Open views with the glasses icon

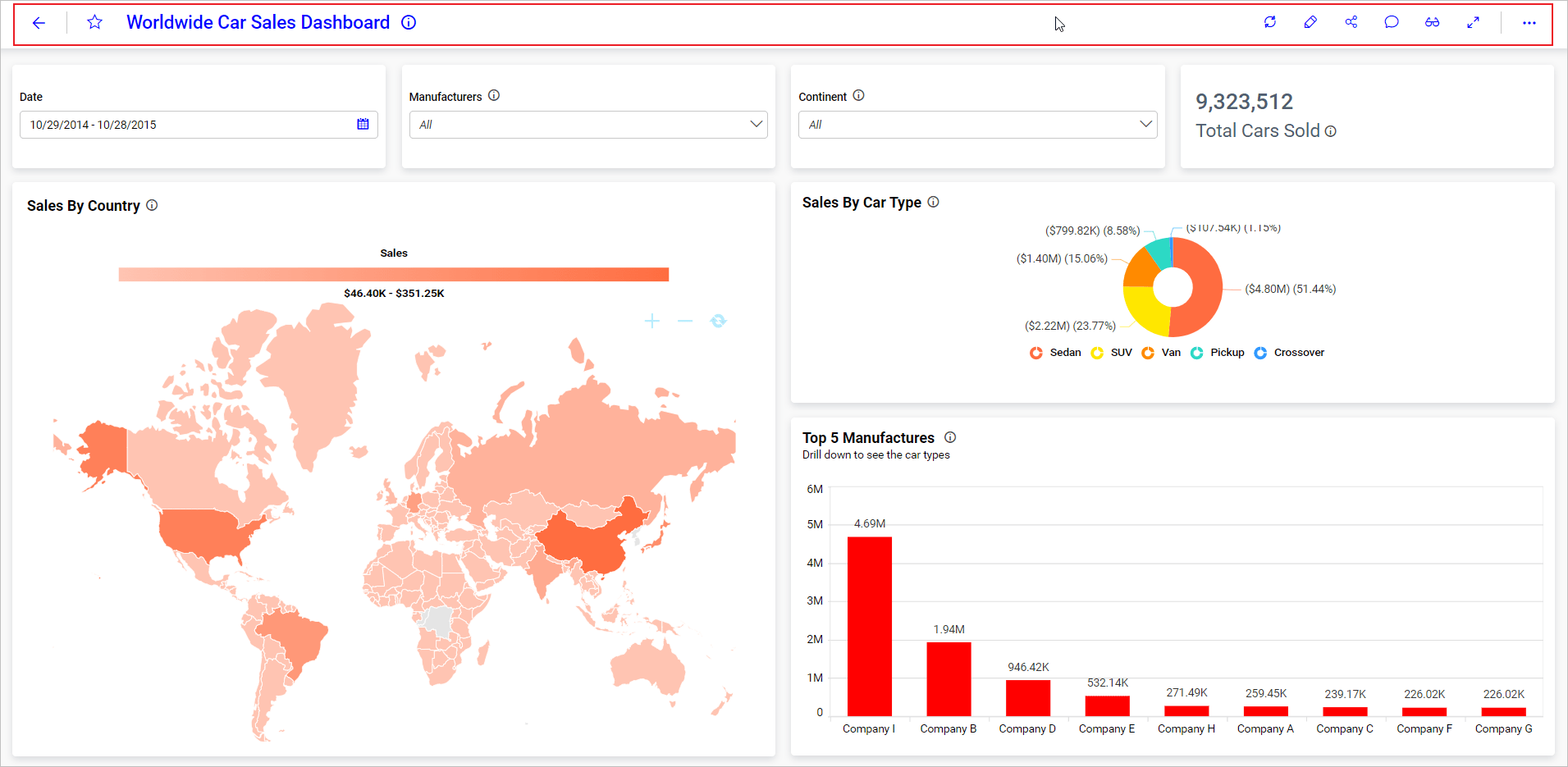click(1432, 23)
